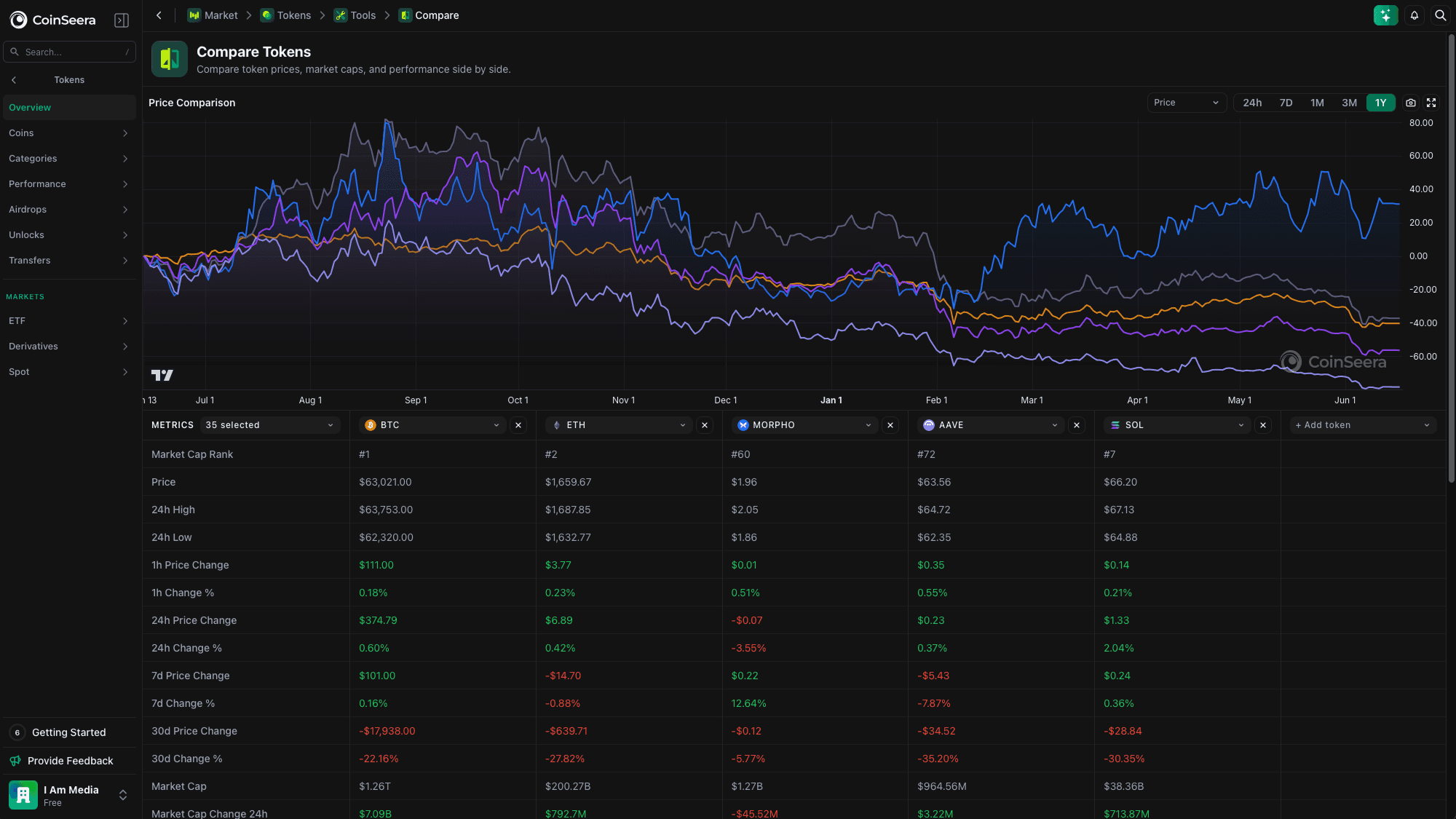
Task: Select the 7D time range
Action: (1286, 103)
